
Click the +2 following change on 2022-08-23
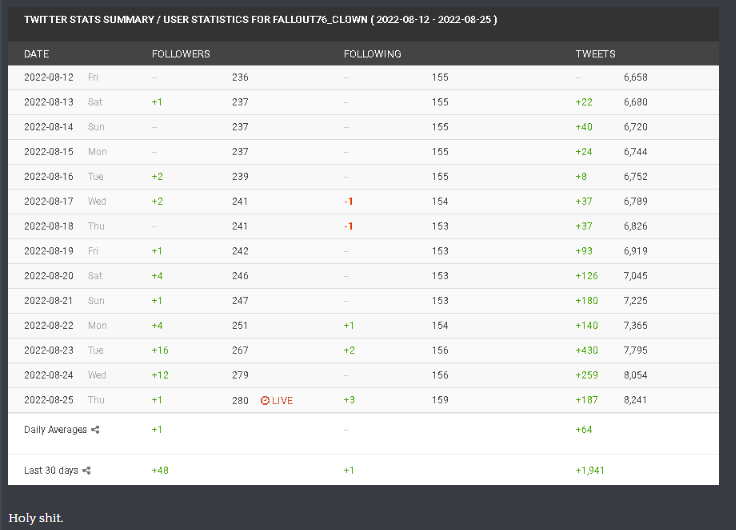click(x=349, y=351)
